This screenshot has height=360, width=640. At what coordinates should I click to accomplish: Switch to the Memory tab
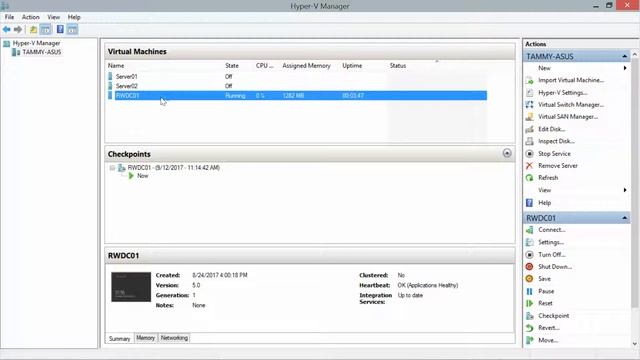tap(146, 338)
